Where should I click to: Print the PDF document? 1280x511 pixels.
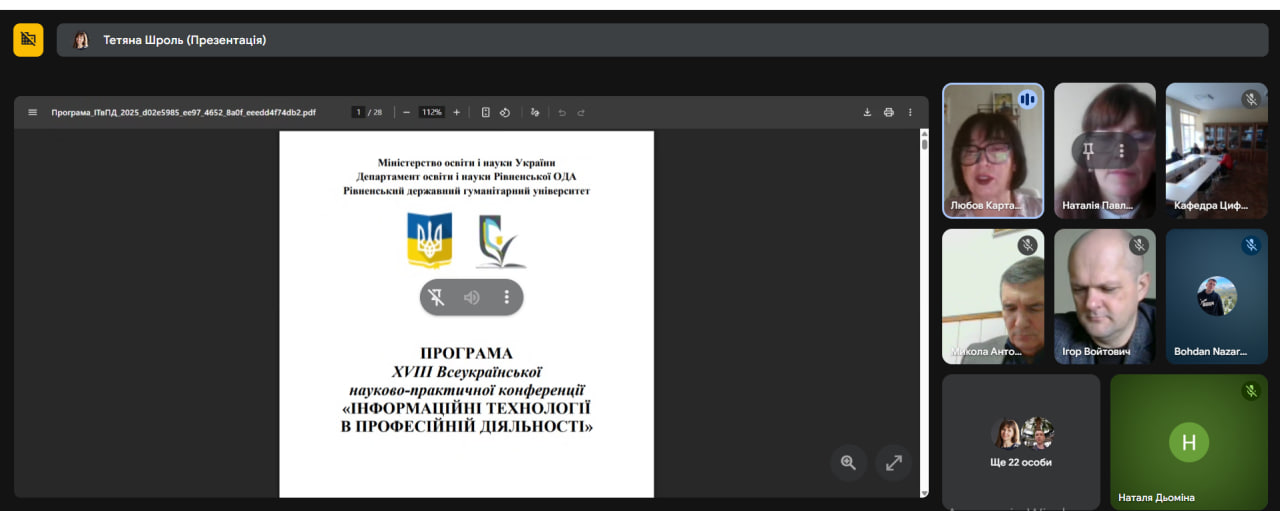[x=888, y=112]
